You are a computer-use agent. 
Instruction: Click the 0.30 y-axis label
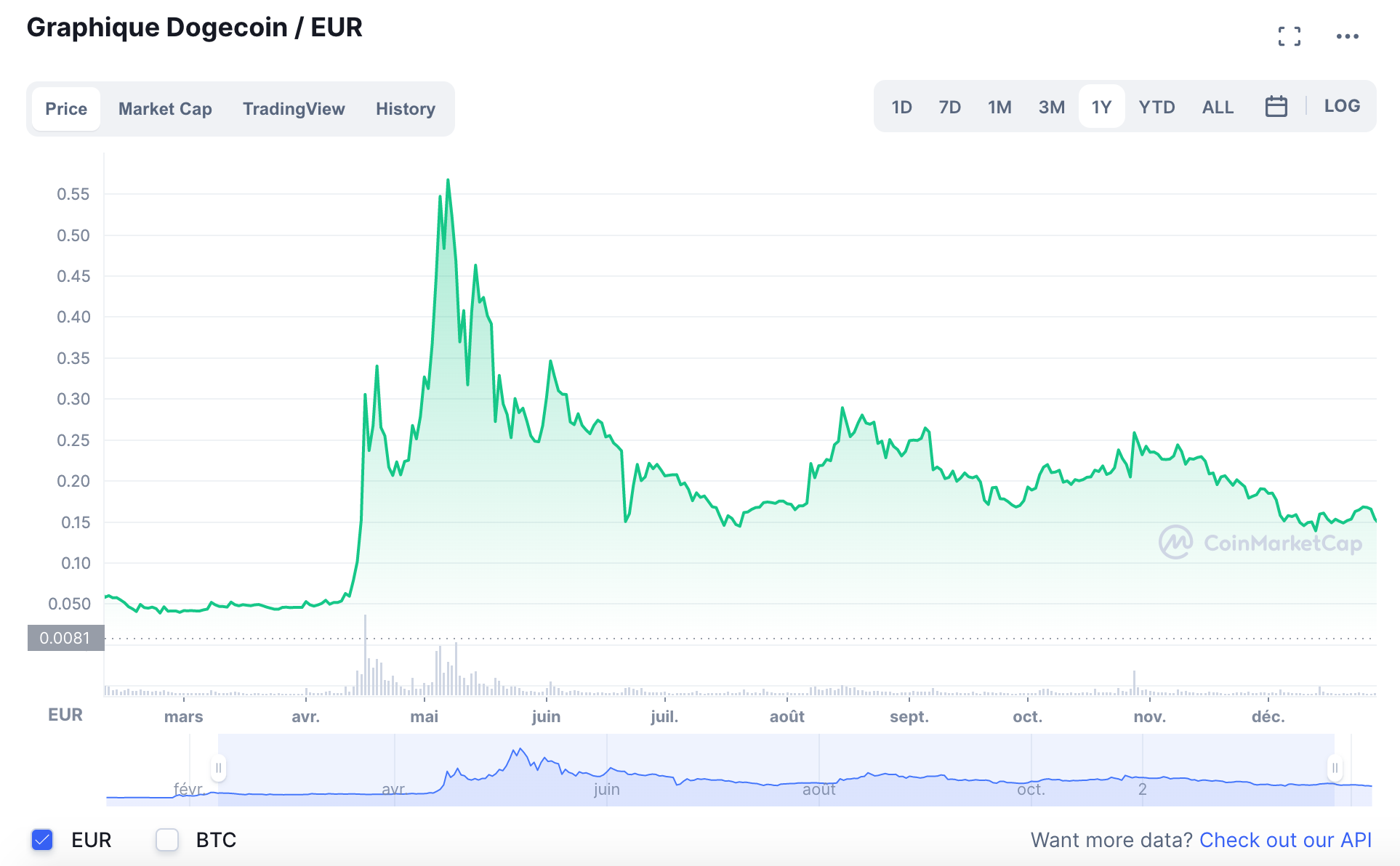point(73,399)
